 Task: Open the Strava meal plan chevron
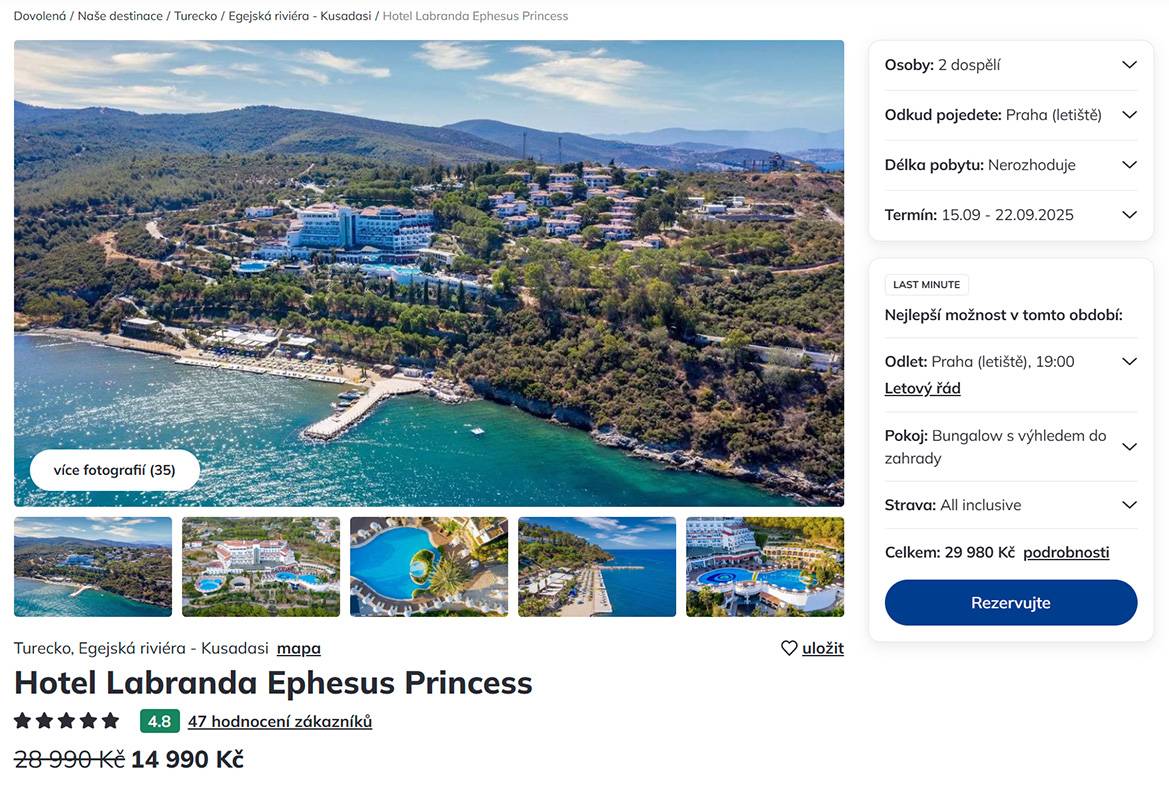coord(1129,505)
